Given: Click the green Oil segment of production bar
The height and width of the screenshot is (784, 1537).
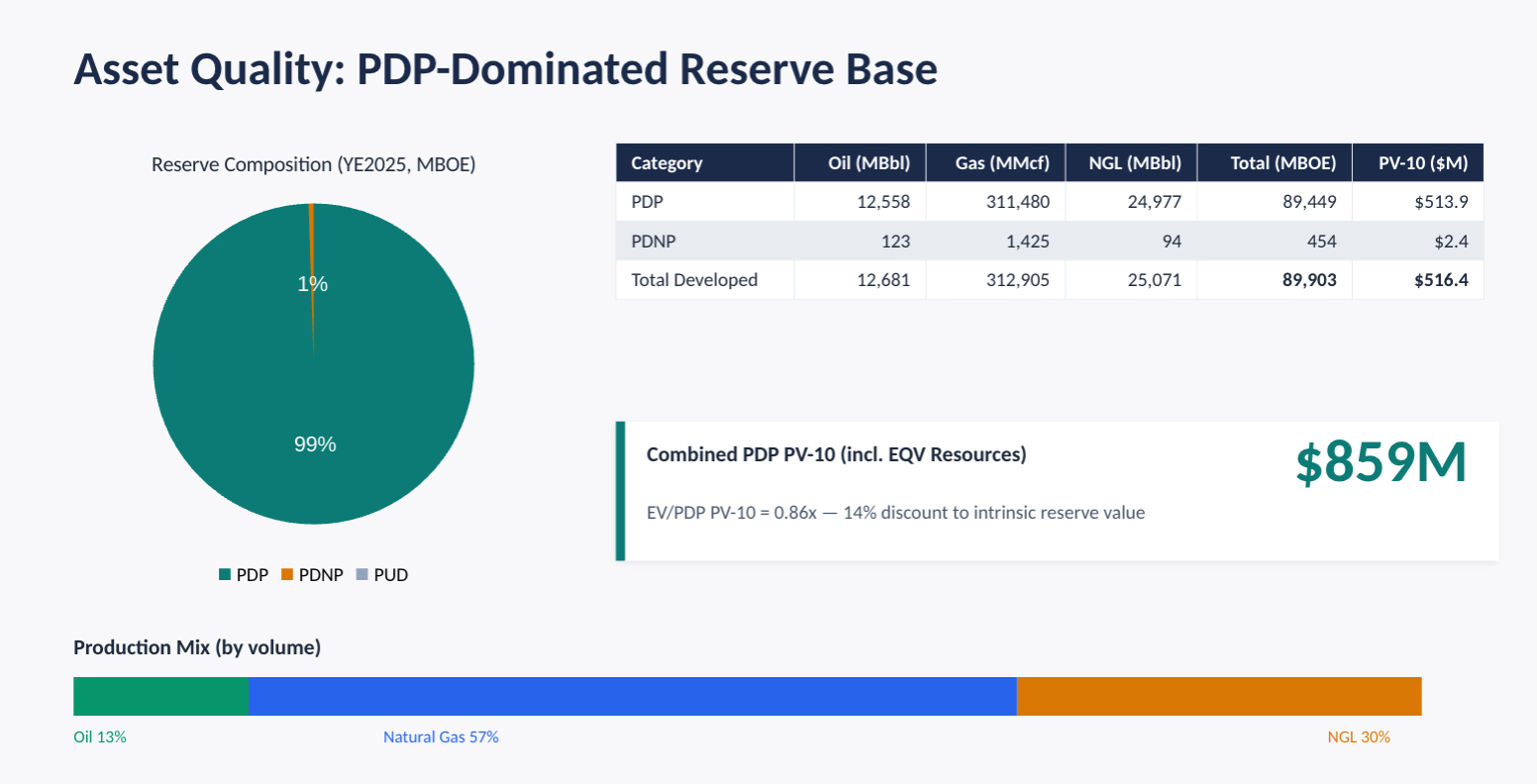Looking at the screenshot, I should tap(160, 696).
